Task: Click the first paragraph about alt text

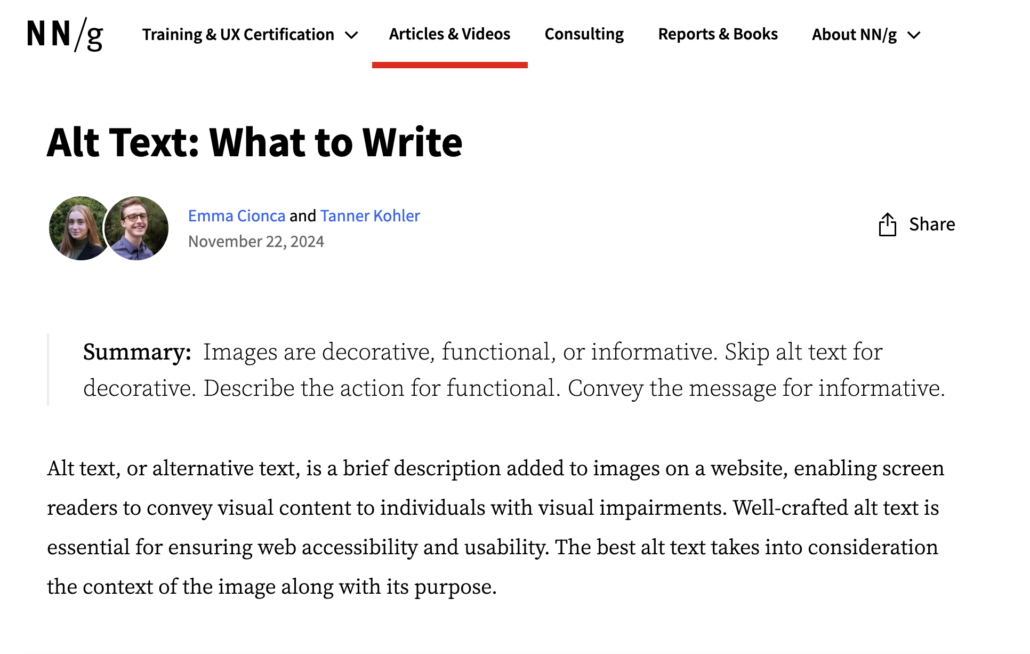Action: pyautogui.click(x=495, y=527)
